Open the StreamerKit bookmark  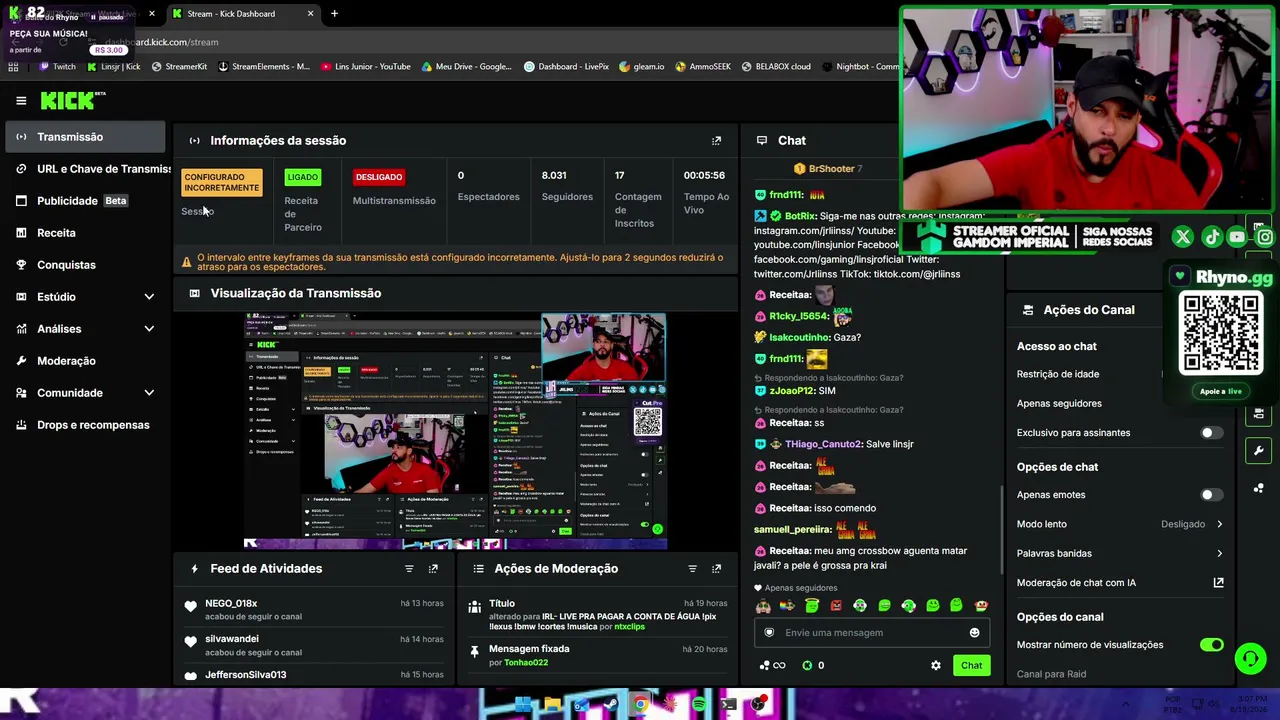tap(179, 67)
